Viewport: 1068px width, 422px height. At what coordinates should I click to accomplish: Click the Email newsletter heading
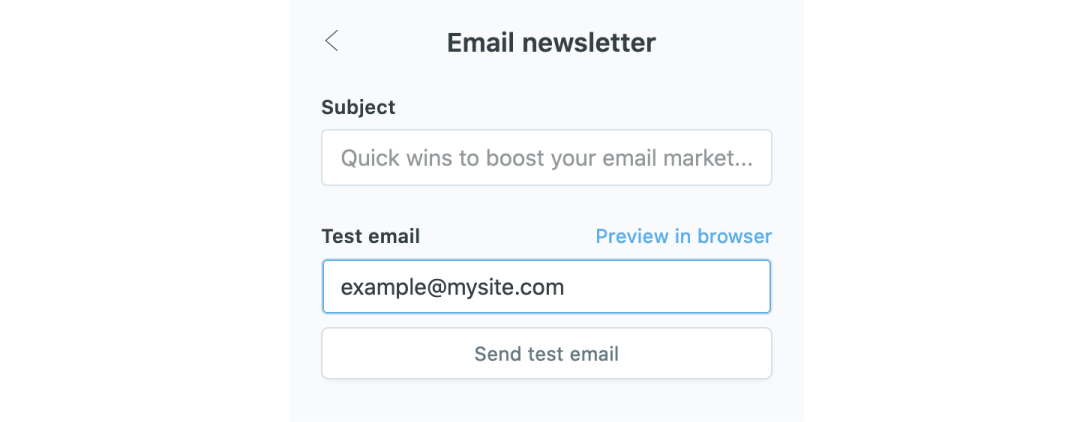click(x=551, y=43)
